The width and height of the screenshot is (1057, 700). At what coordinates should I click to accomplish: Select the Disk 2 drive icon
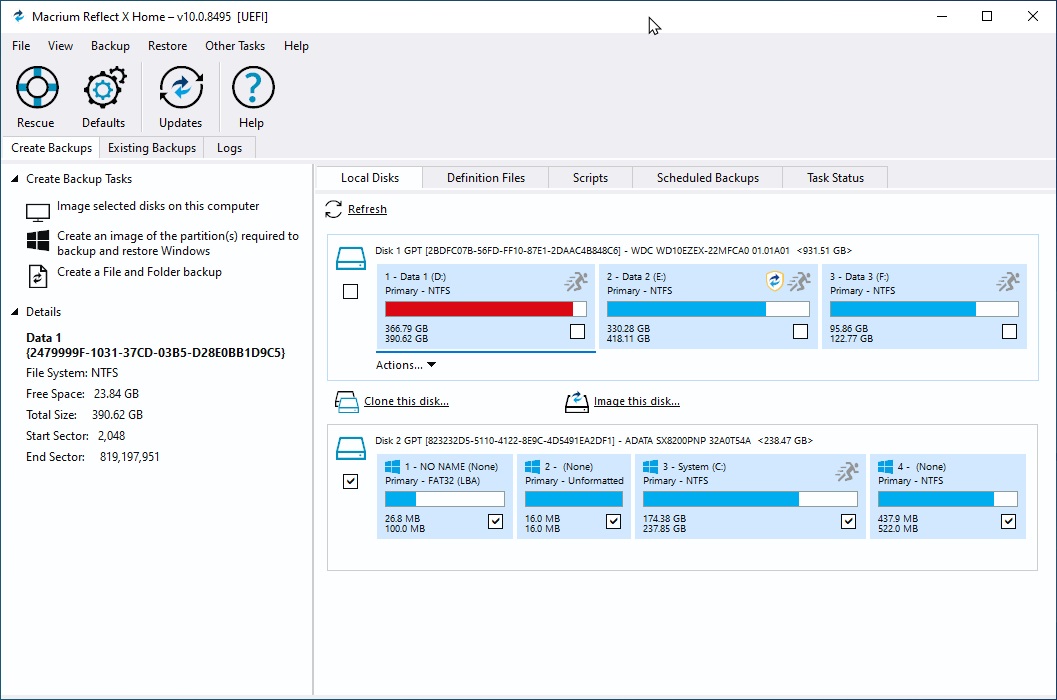click(351, 448)
